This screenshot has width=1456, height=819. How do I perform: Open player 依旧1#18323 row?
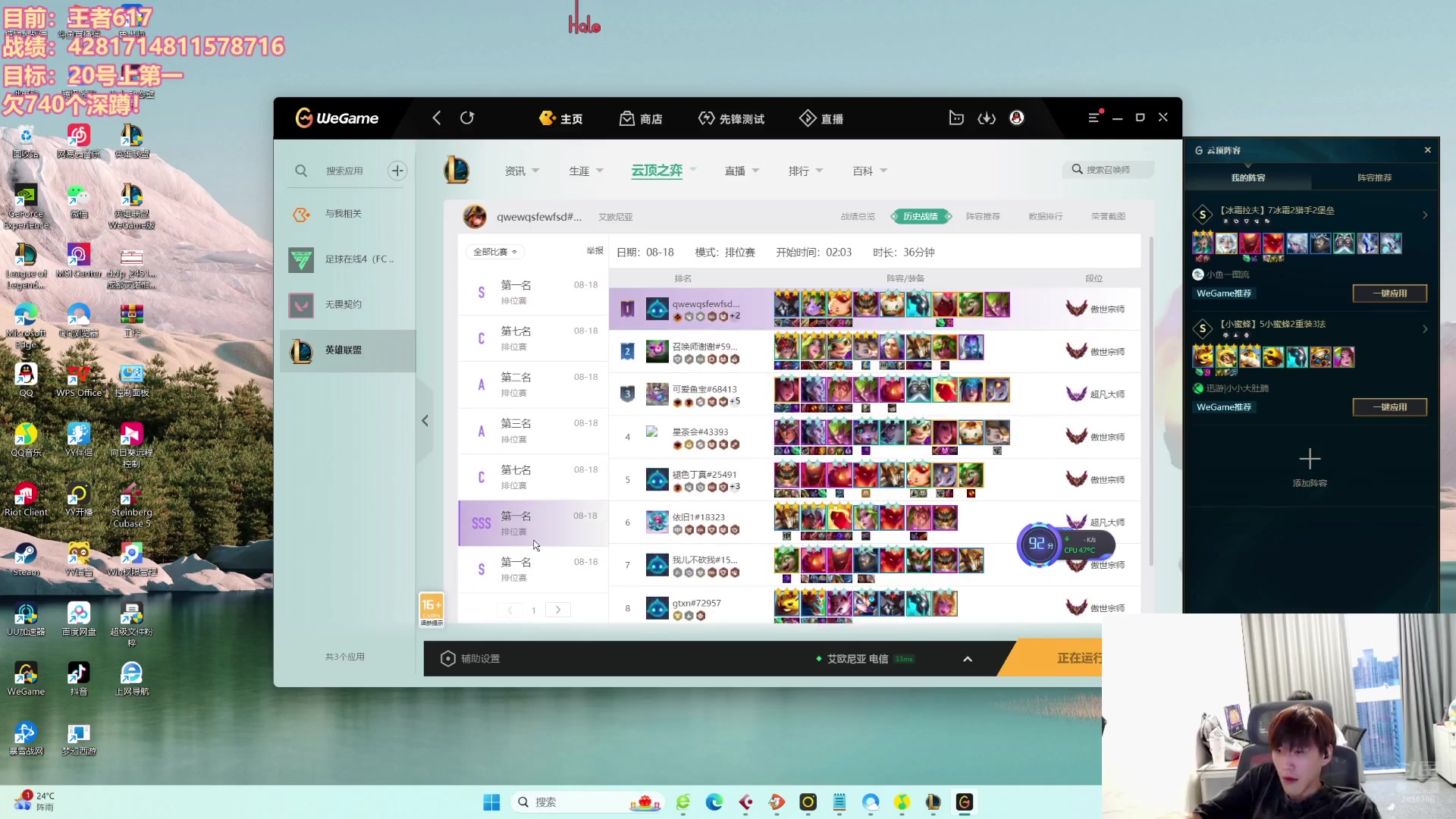tap(875, 522)
